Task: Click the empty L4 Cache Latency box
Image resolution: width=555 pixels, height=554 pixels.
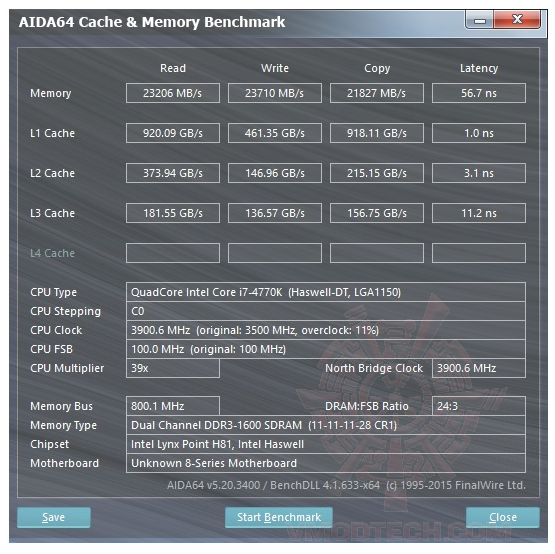Action: (x=479, y=253)
